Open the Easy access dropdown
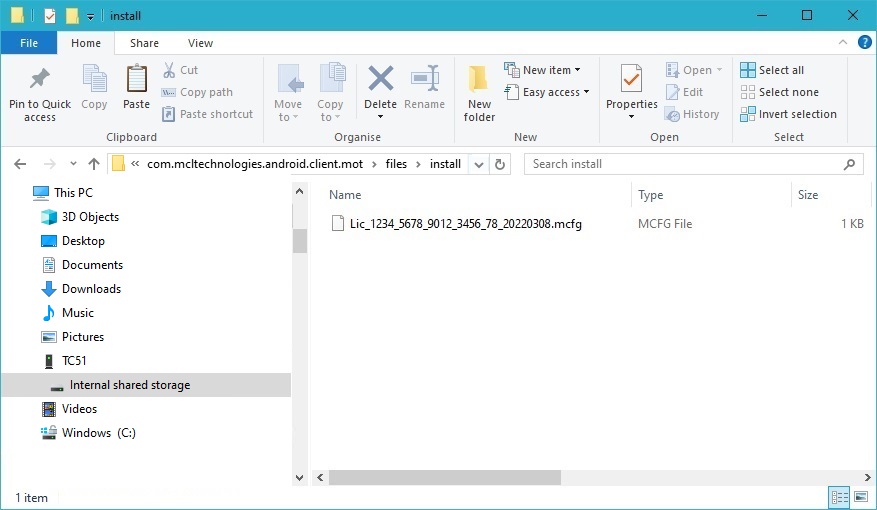877x510 pixels. [547, 92]
